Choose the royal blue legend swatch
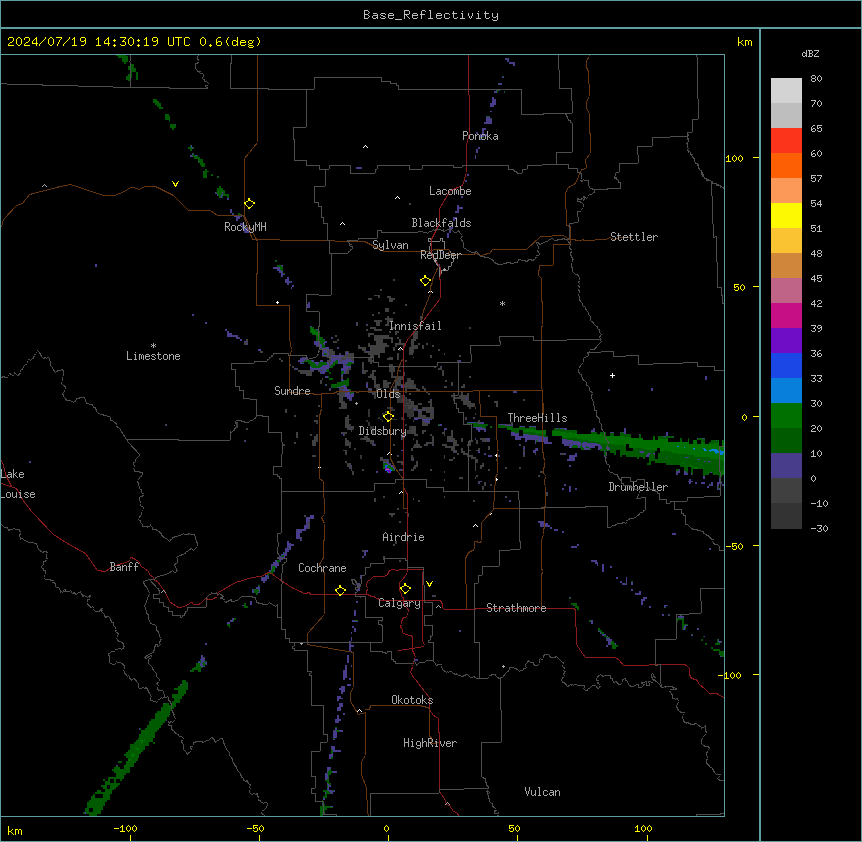The image size is (862, 842). [786, 365]
